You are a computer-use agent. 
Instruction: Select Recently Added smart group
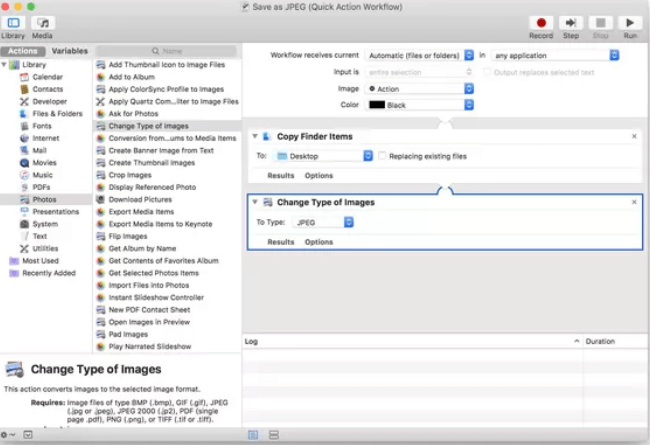[x=49, y=273]
